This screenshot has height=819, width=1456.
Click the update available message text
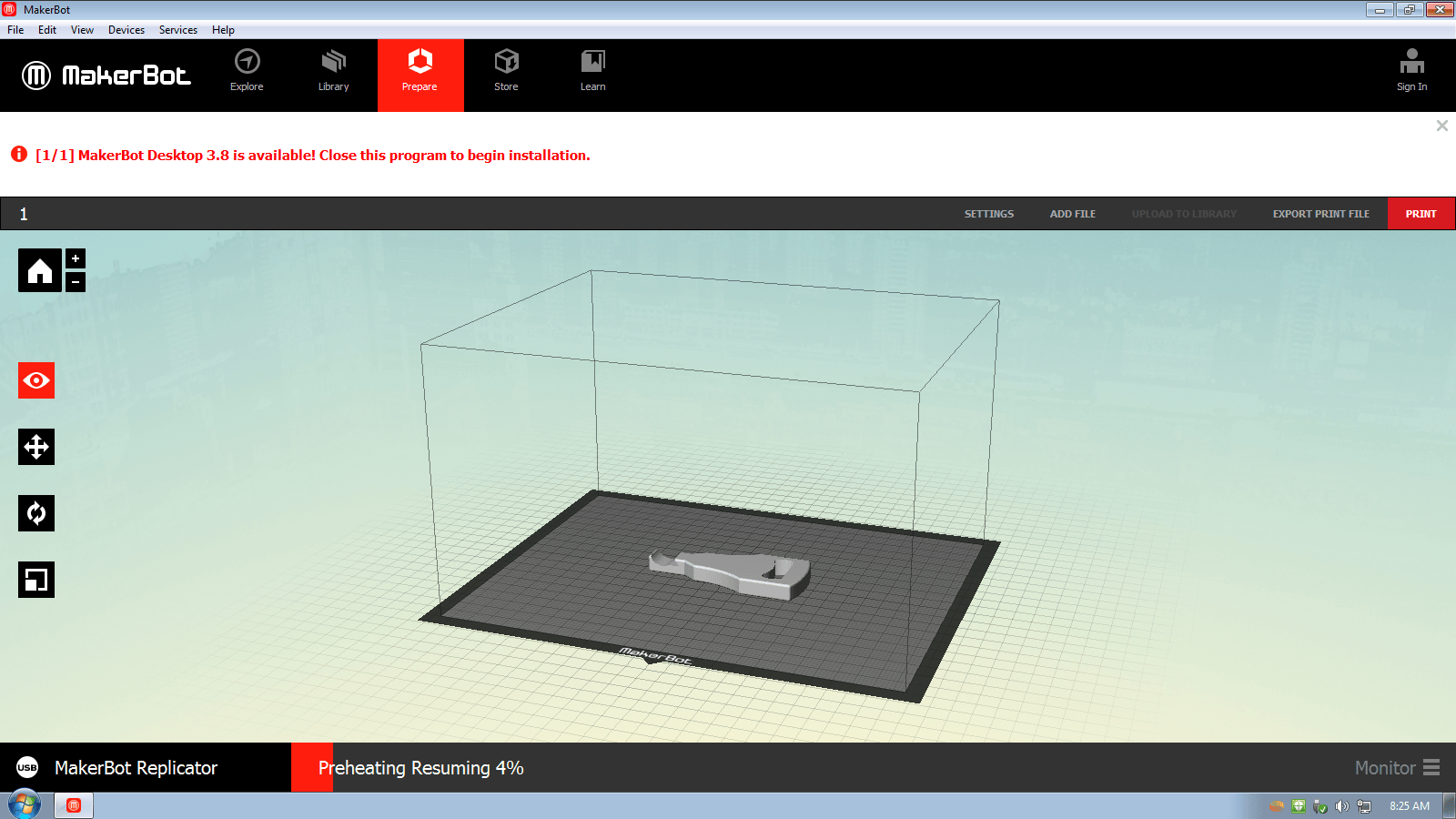312,156
